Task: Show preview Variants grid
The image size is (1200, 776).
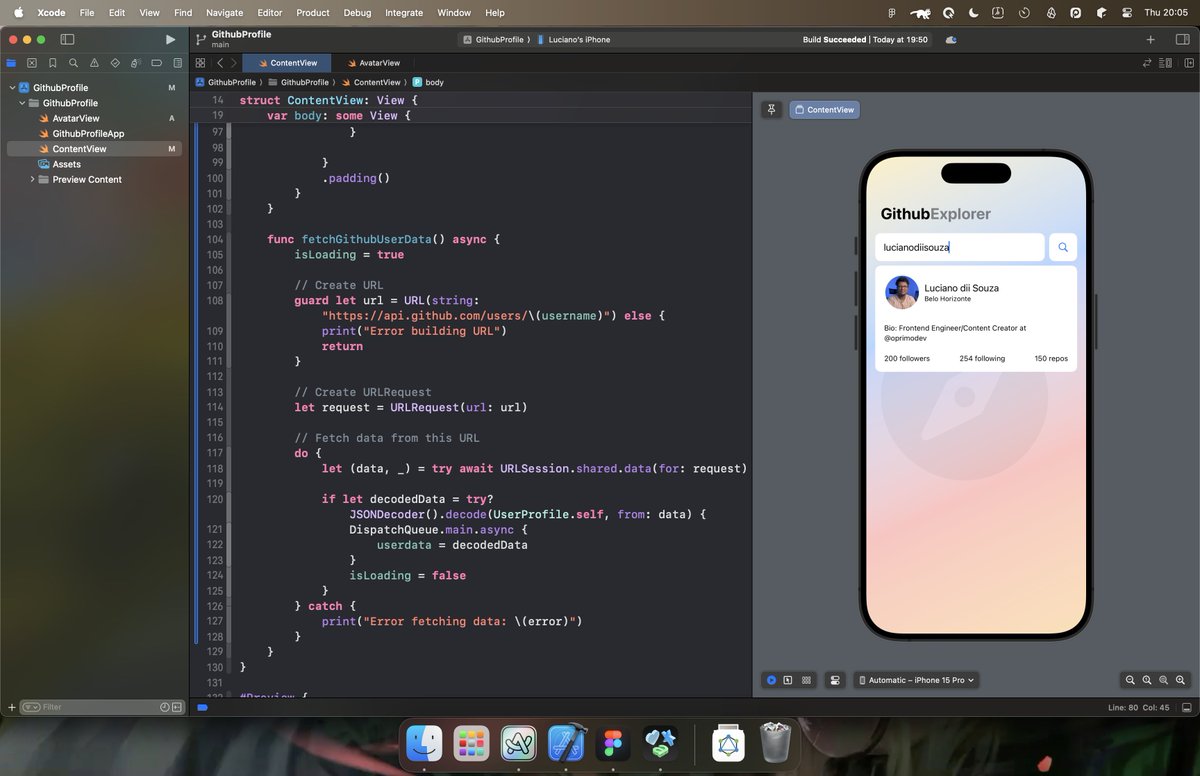Action: (806, 680)
